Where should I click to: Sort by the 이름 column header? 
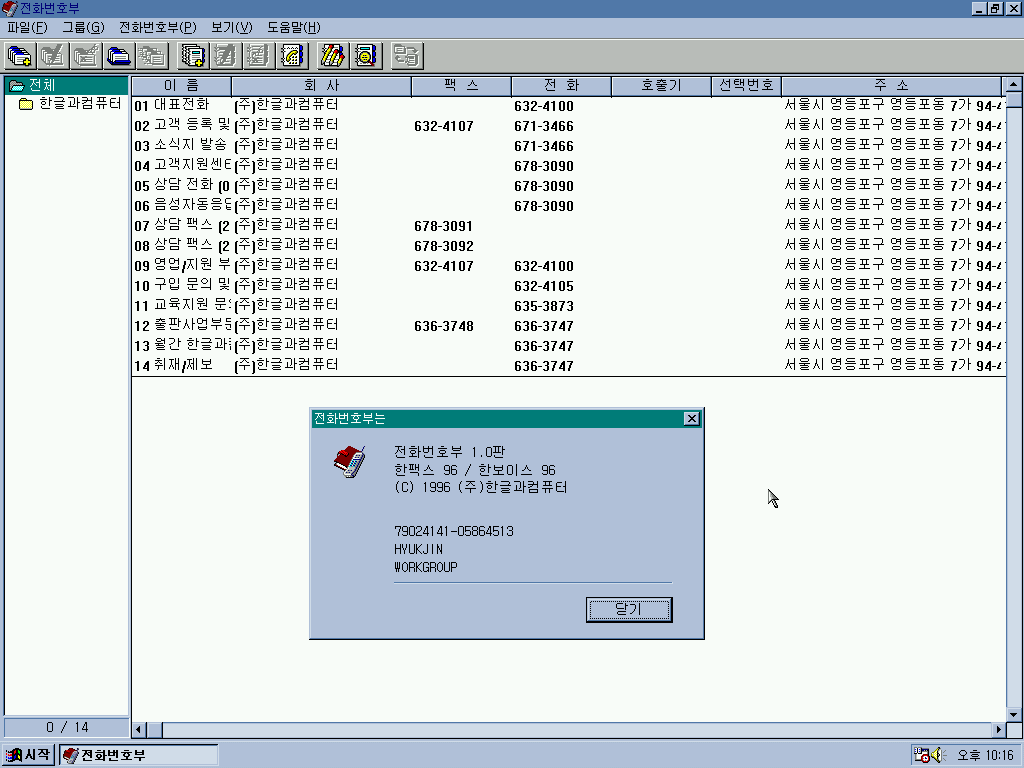pyautogui.click(x=182, y=86)
